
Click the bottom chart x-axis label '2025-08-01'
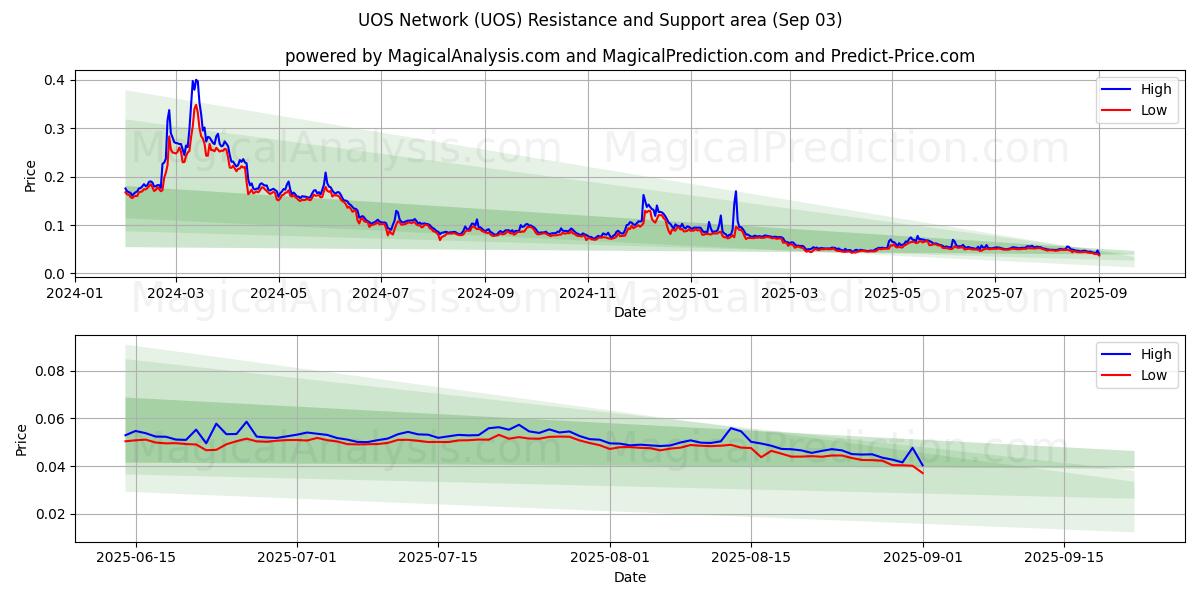[x=611, y=558]
